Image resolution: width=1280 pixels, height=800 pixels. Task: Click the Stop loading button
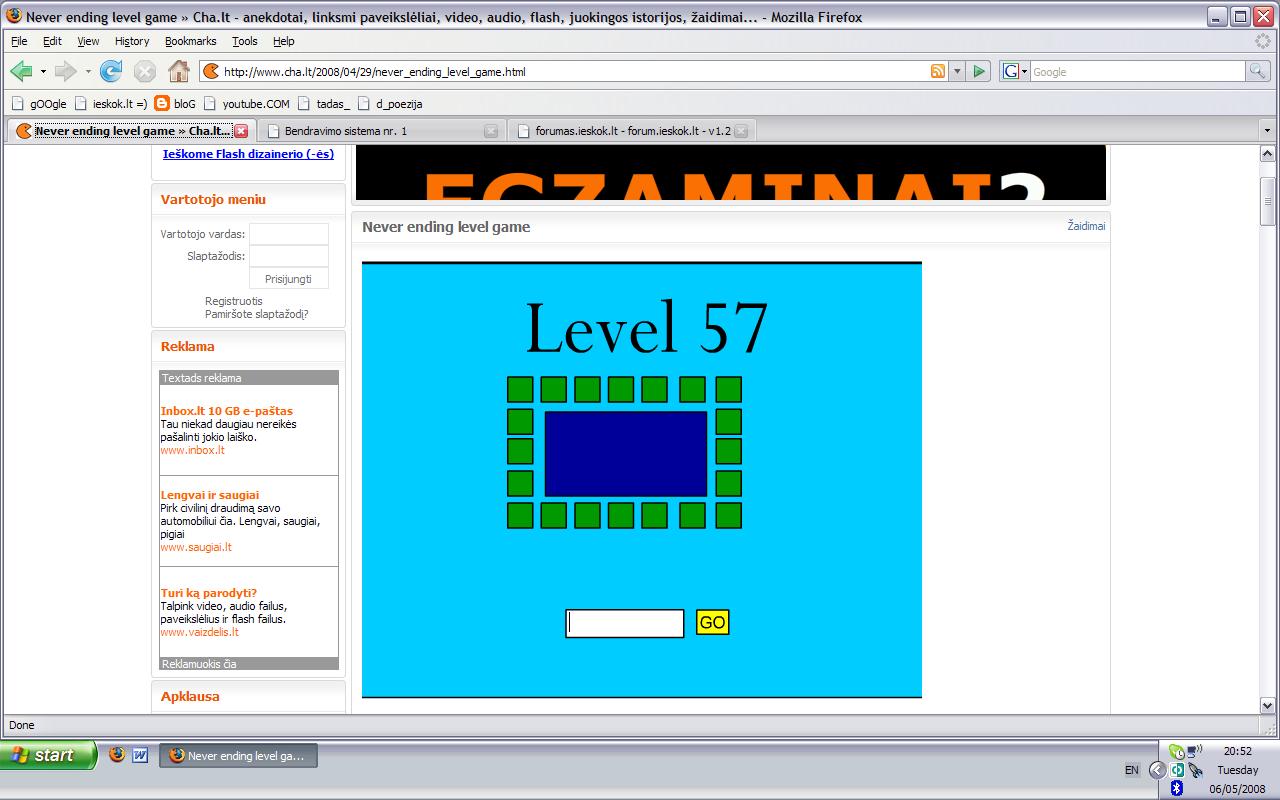(145, 71)
